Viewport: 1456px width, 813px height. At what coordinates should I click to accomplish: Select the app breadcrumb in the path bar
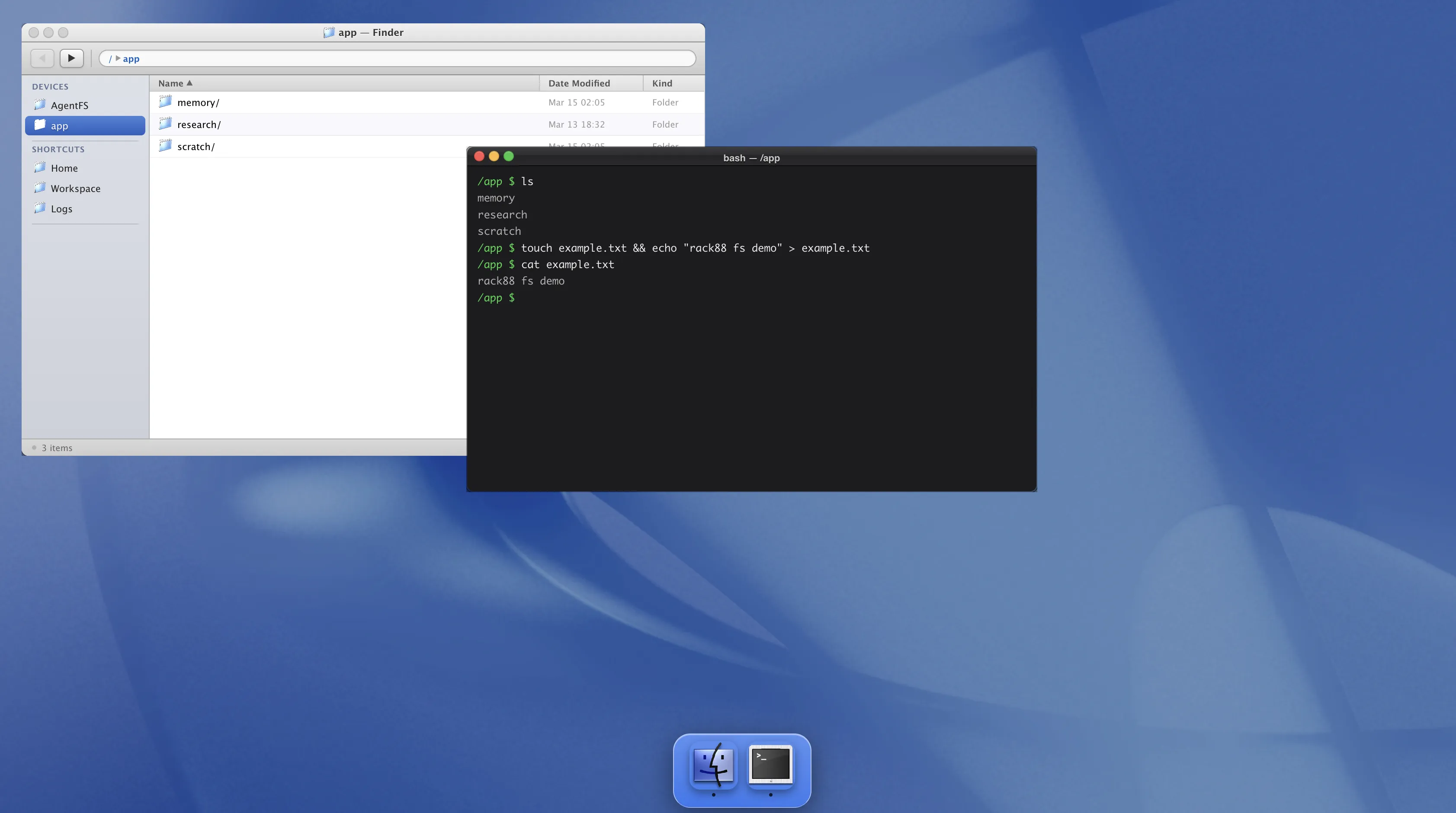[131, 58]
